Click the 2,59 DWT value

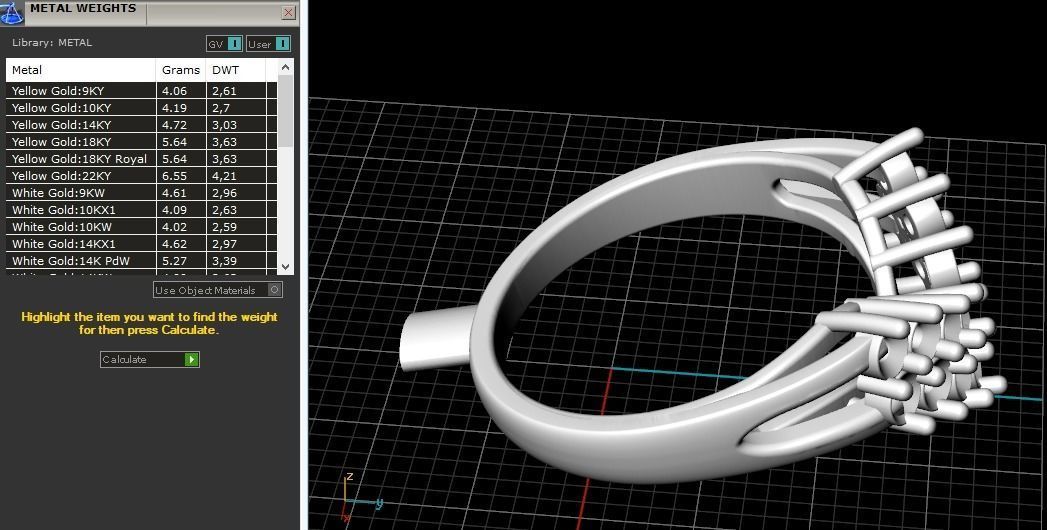[224, 227]
